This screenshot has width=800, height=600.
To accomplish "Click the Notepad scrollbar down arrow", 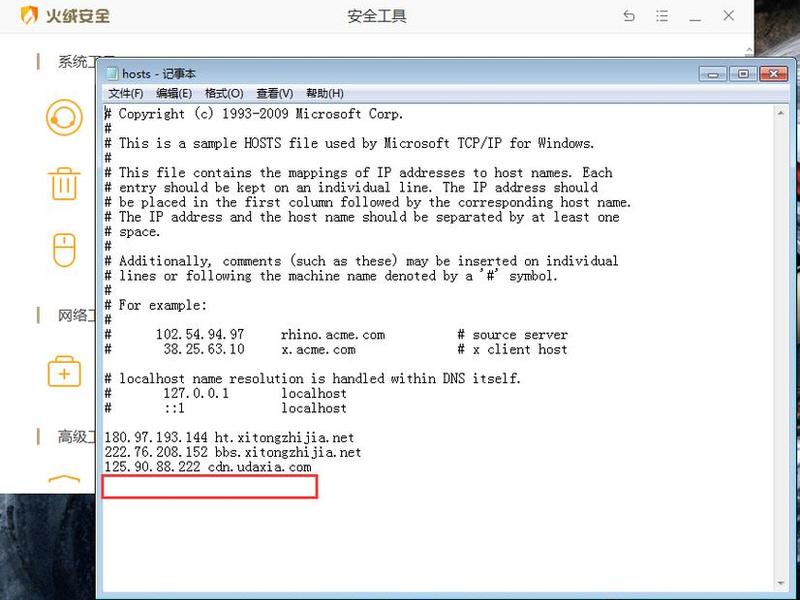I will [781, 583].
